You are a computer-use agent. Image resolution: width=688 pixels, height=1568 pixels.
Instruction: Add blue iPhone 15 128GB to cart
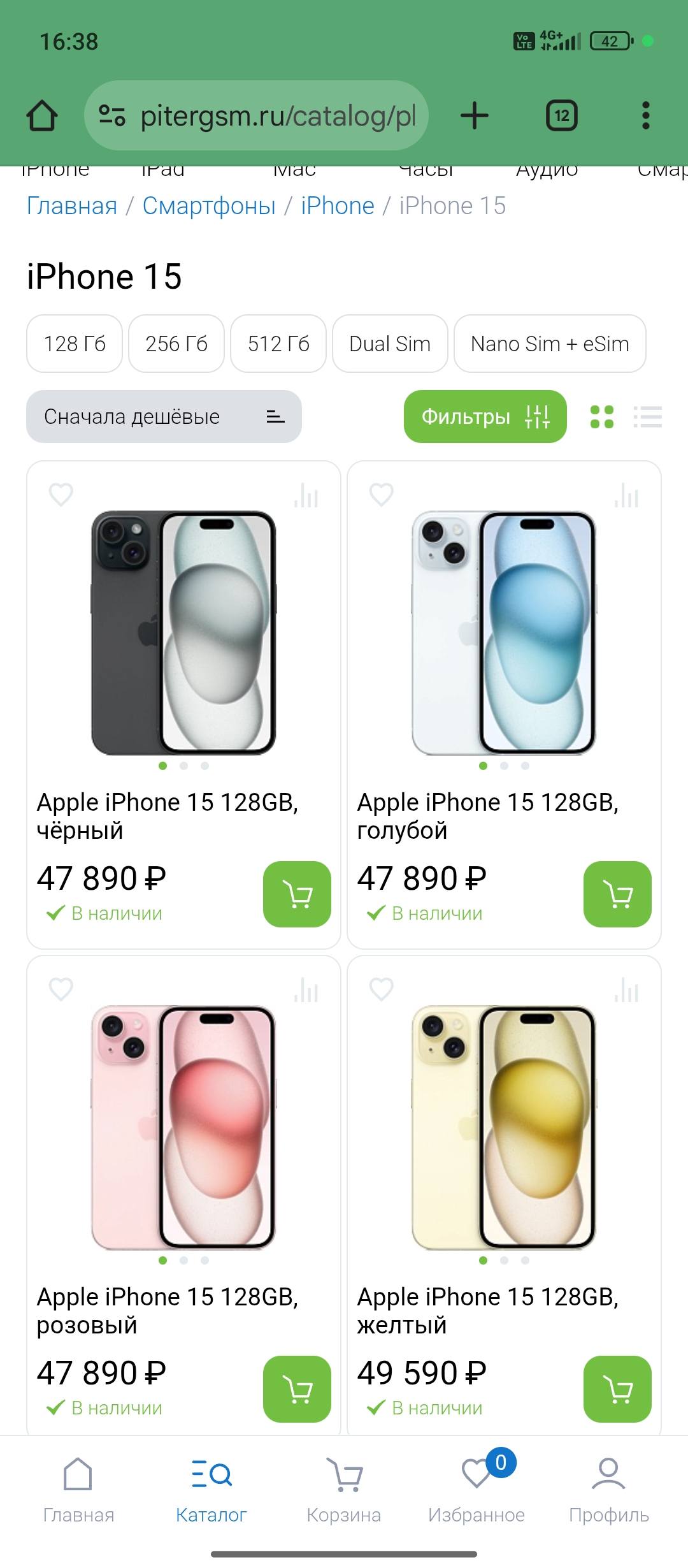[x=617, y=894]
